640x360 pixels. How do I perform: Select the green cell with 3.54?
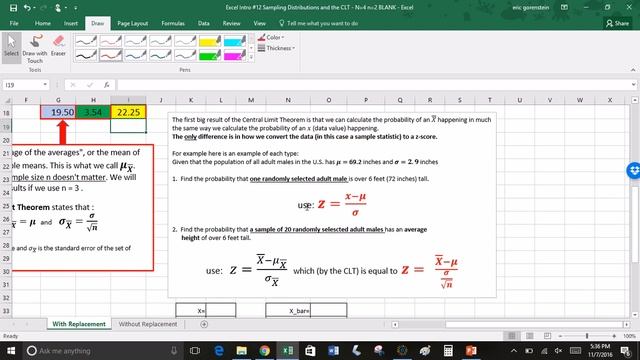pos(93,112)
